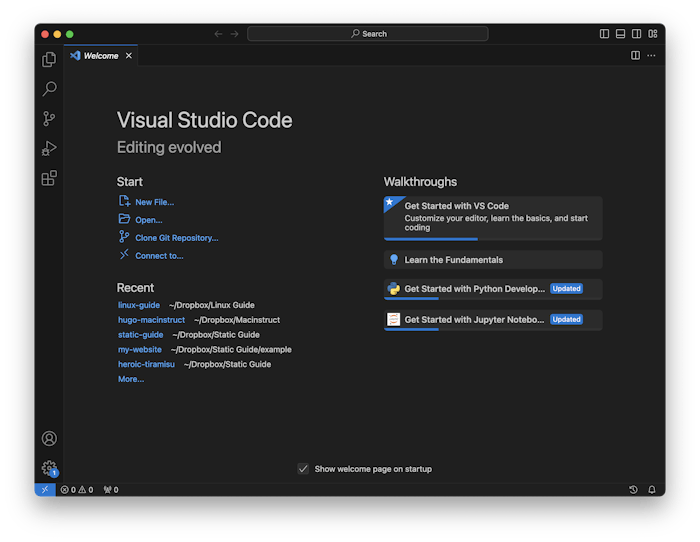Open the Explorer view in activity bar
The image size is (700, 542).
pyautogui.click(x=49, y=60)
